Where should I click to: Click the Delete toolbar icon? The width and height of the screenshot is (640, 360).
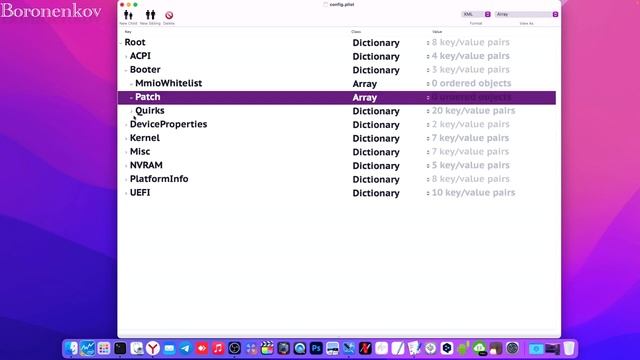coord(169,16)
